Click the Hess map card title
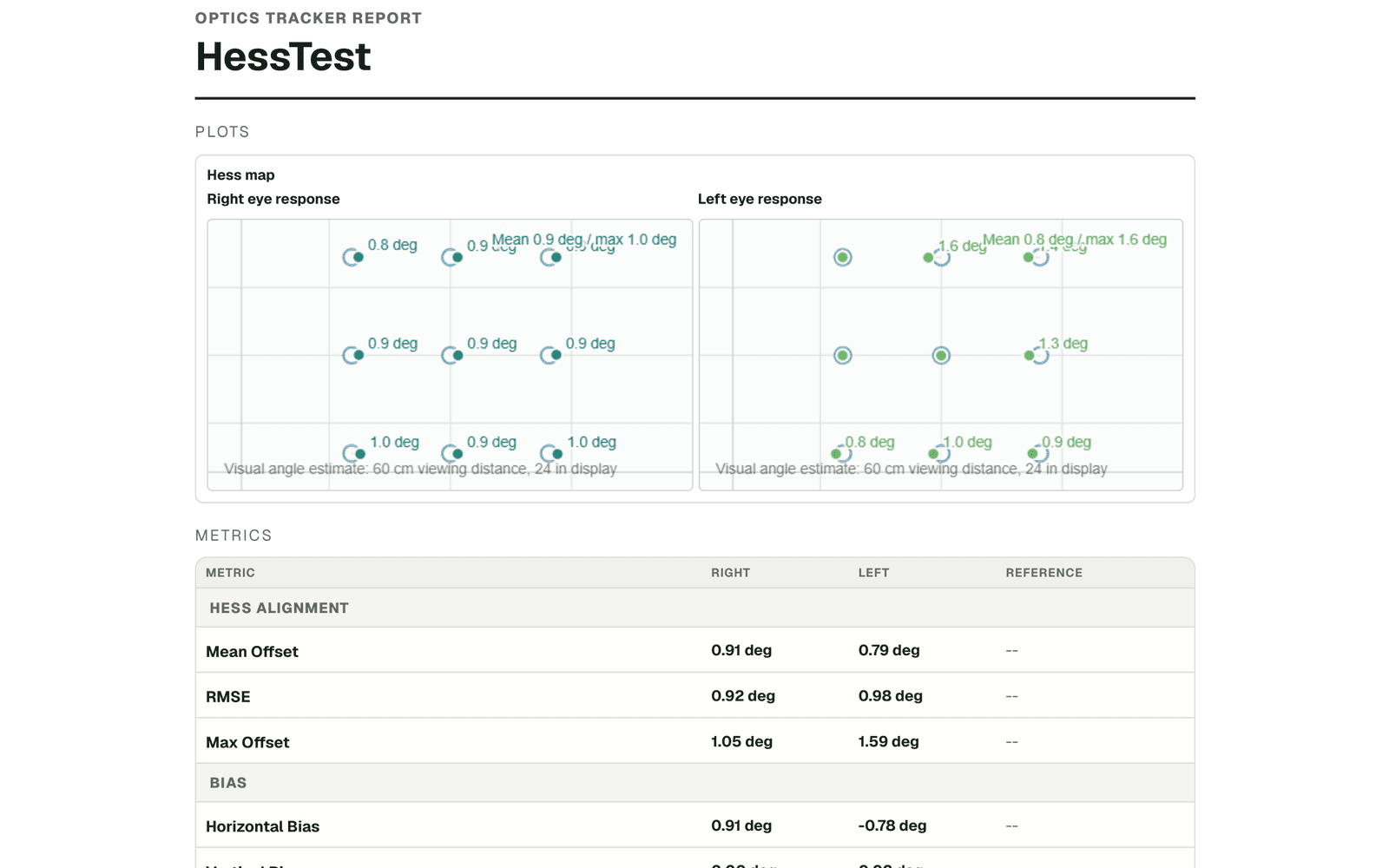This screenshot has height=868, width=1389. pyautogui.click(x=240, y=175)
